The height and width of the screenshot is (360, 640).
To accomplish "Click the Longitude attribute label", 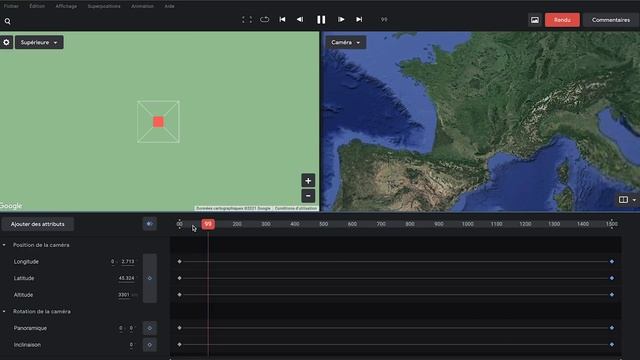I will tap(26, 262).
